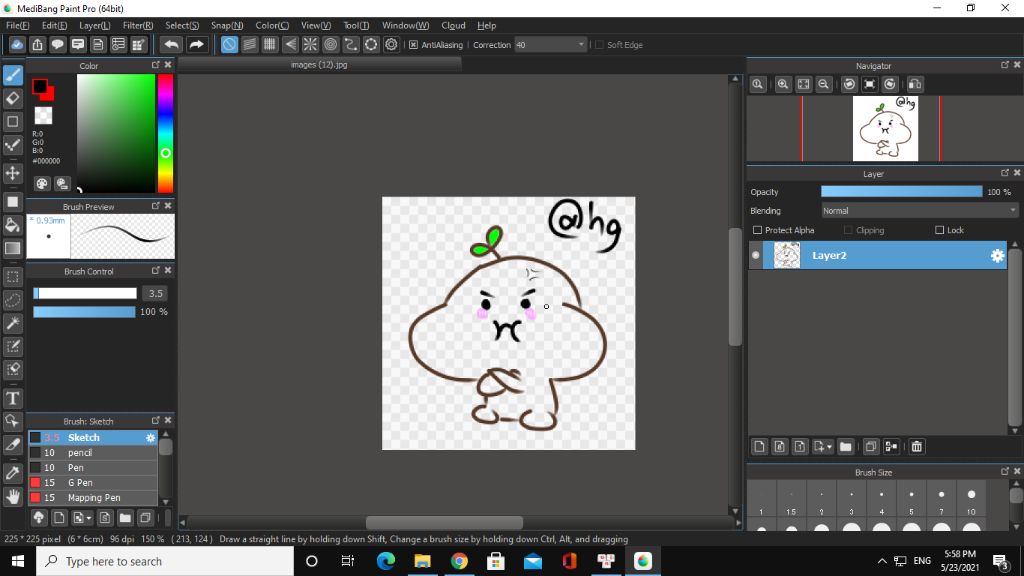This screenshot has width=1024, height=576.
Task: Enable radial snap guide
Action: click(310, 44)
